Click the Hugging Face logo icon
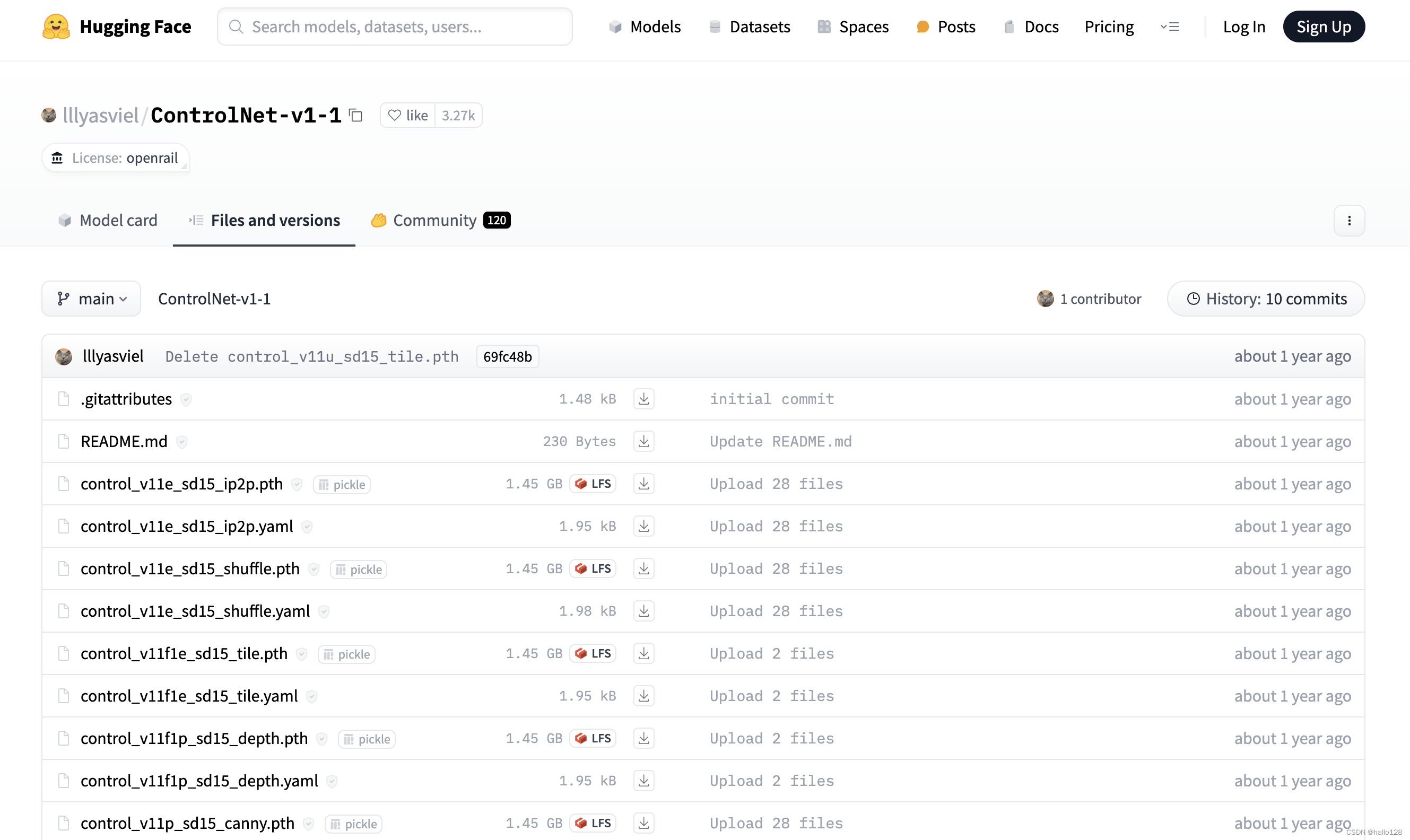 [x=56, y=25]
